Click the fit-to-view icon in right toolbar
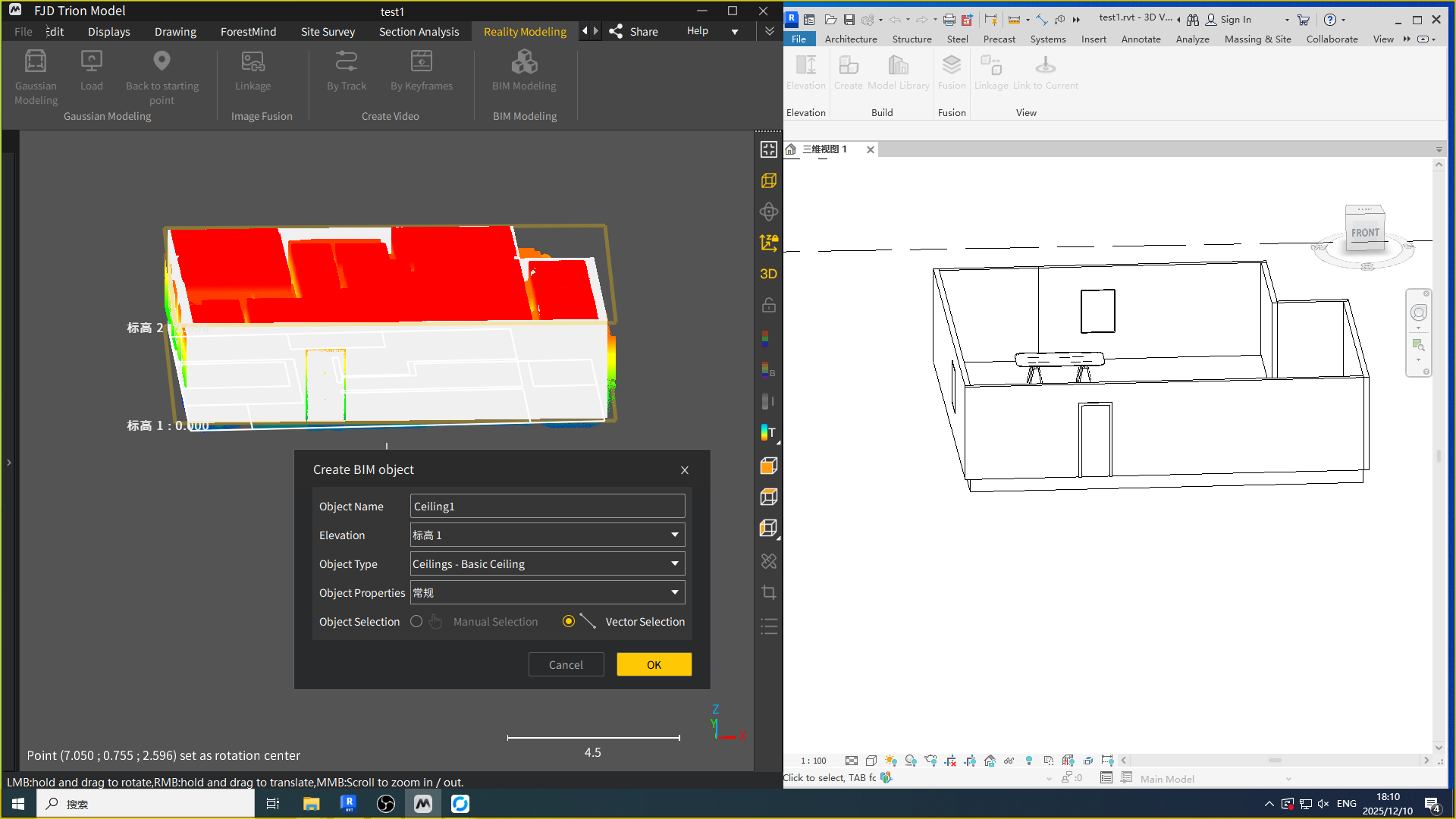Screen dimensions: 1456x819 coord(768,149)
